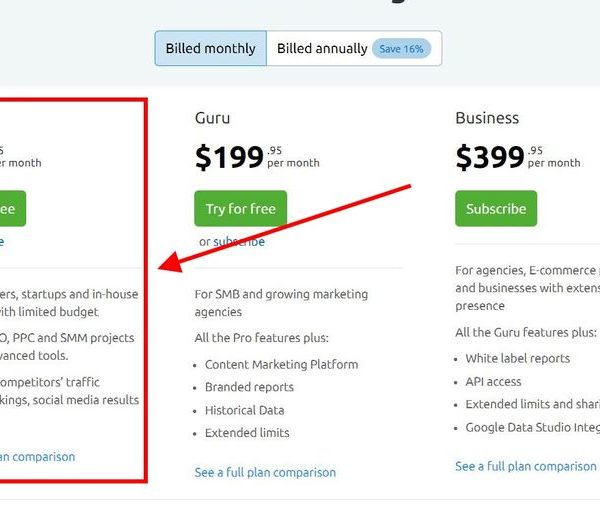
Task: Hit the Business plan Subscribe button
Action: [495, 209]
